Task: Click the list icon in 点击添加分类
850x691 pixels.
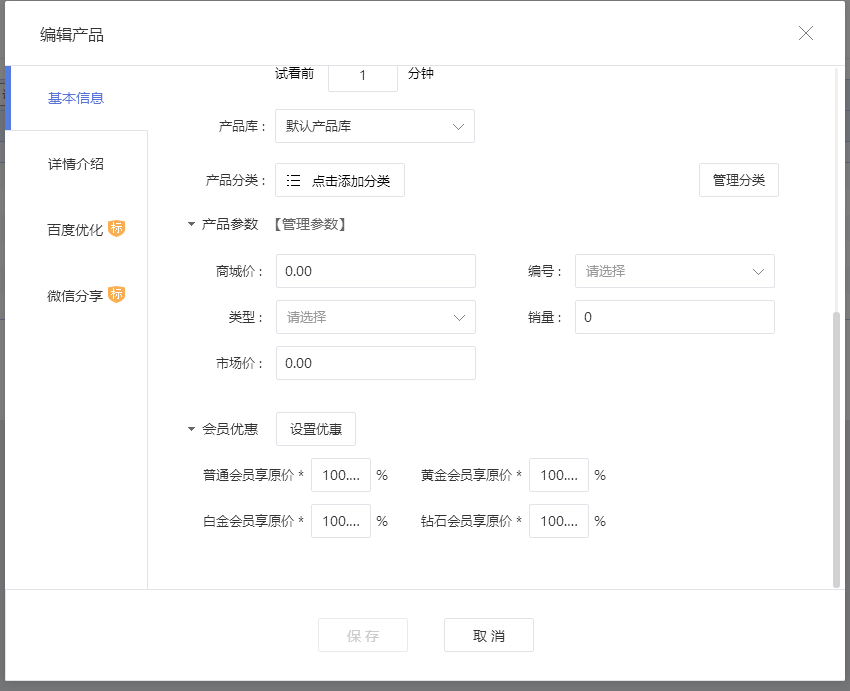Action: (x=293, y=180)
